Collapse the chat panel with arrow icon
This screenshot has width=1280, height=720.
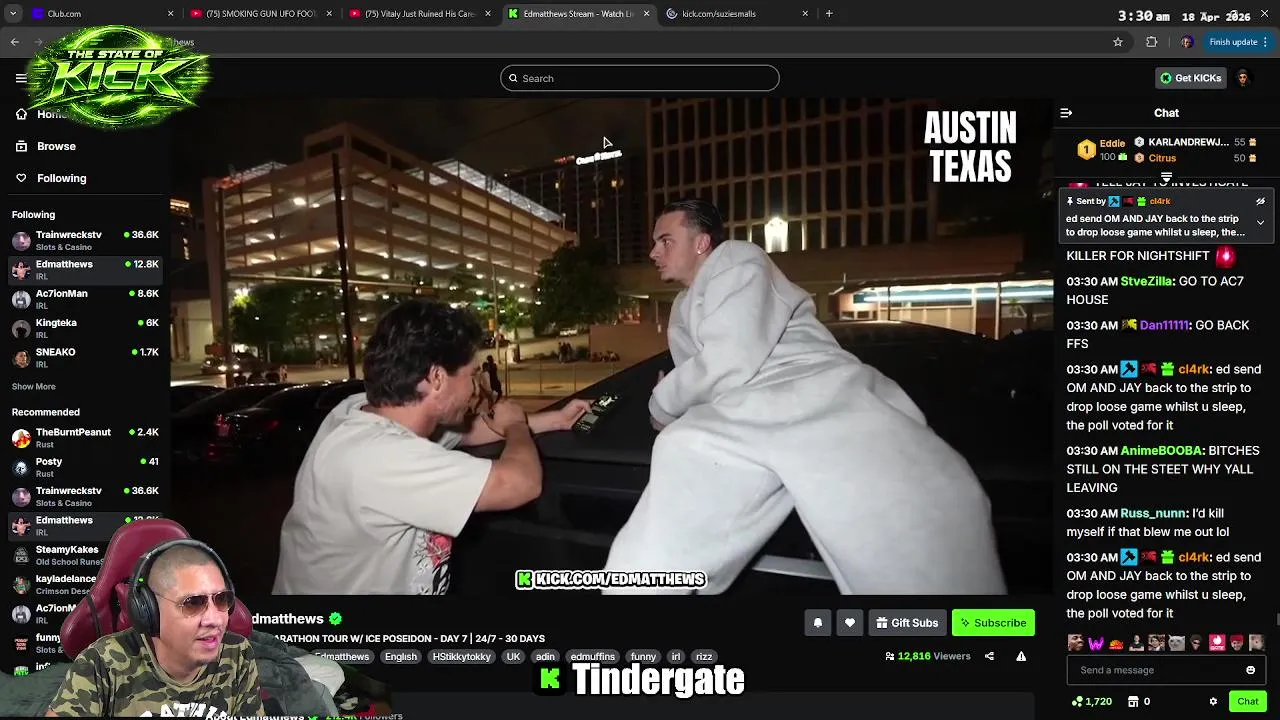1066,113
